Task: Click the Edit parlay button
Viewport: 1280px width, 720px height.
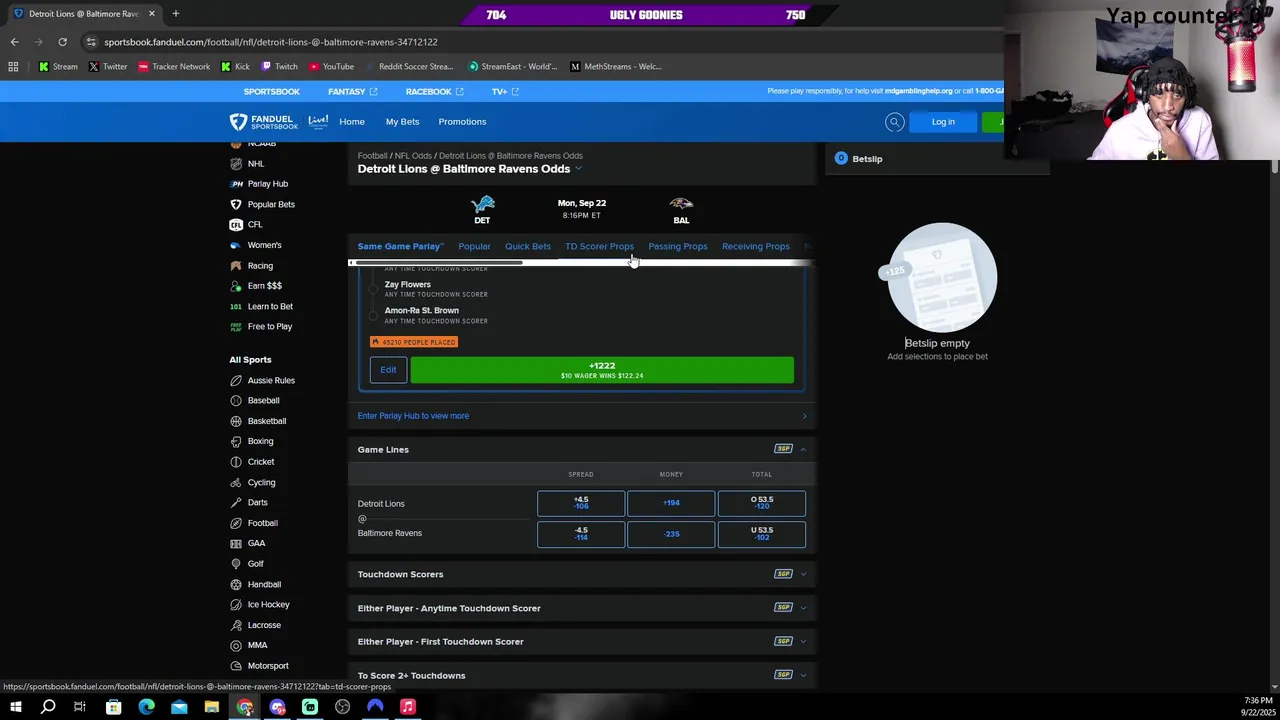Action: (388, 370)
